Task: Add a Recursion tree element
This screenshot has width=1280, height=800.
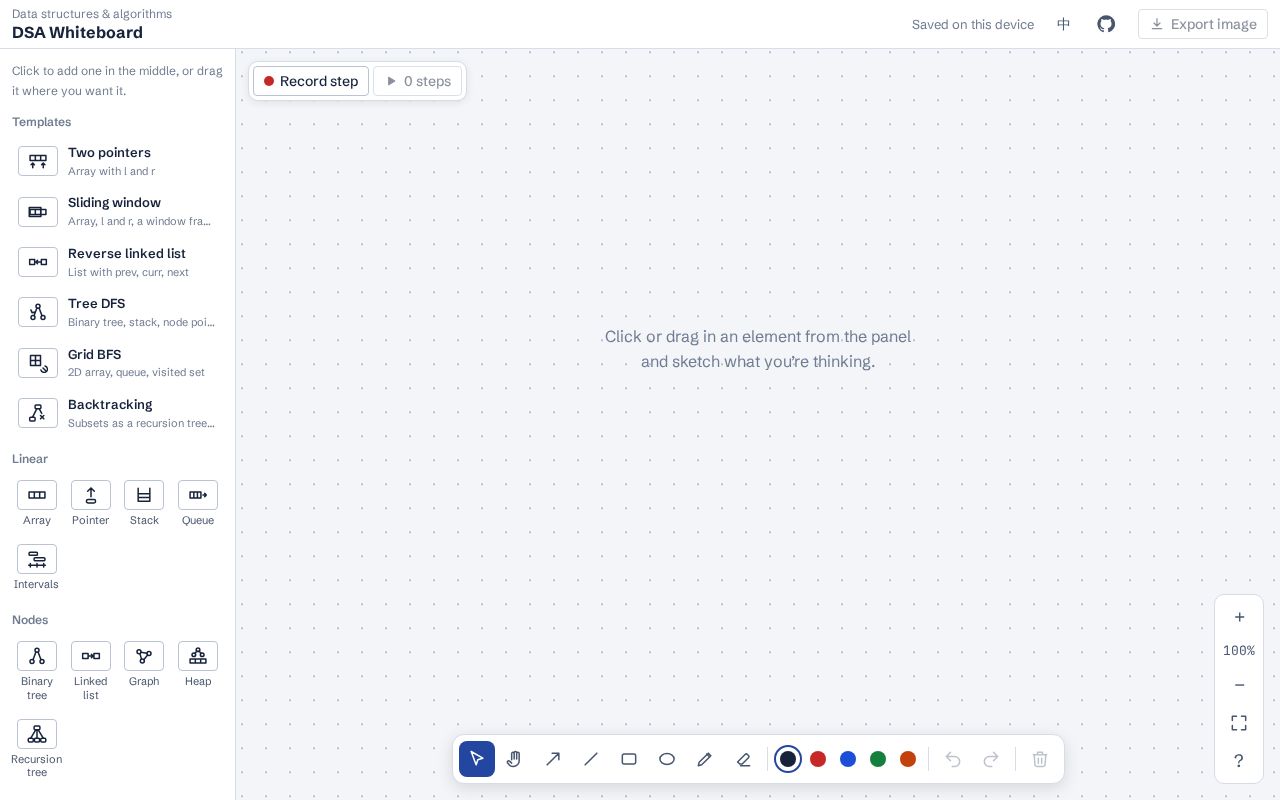Action: 37,749
